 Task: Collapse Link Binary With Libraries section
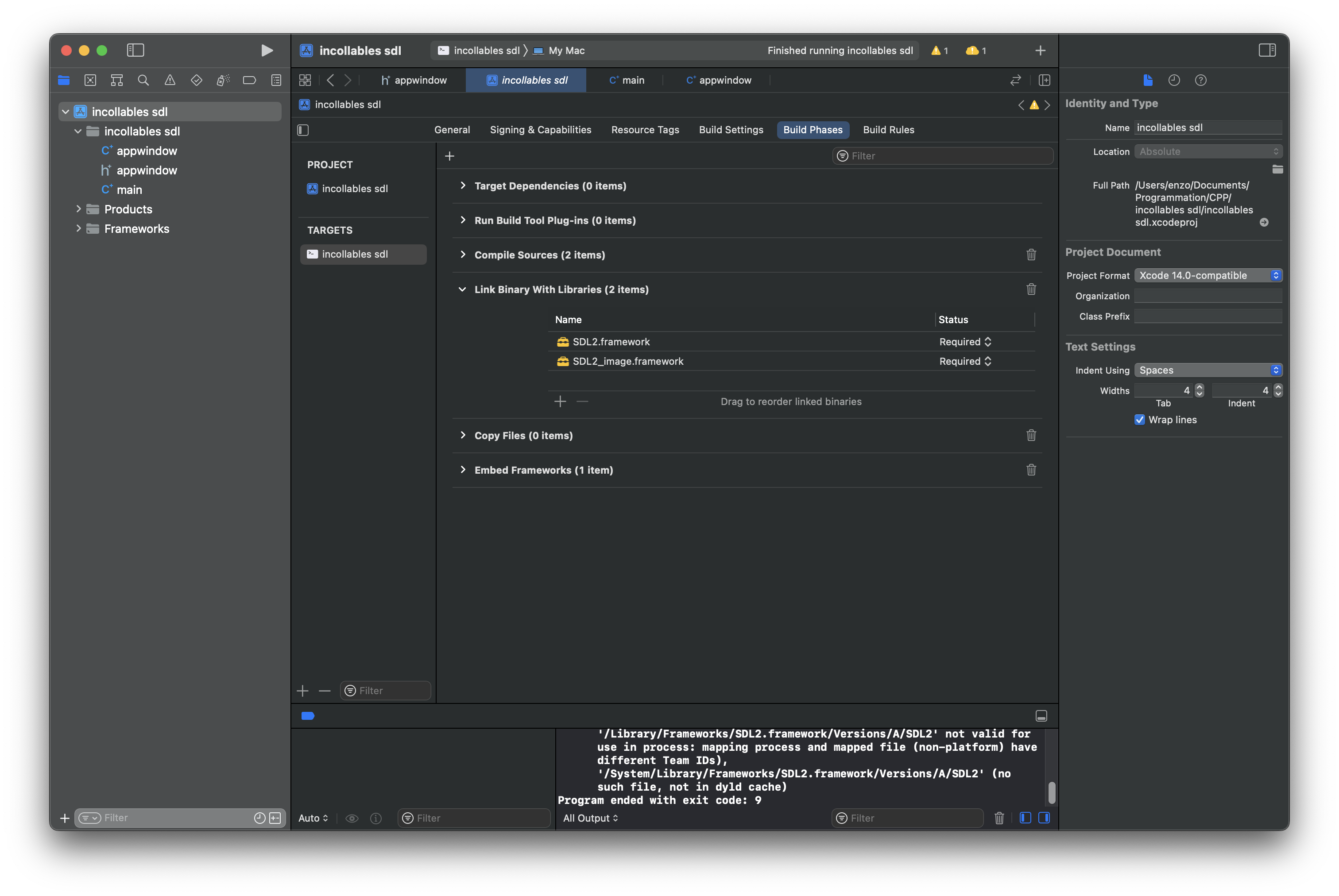click(x=462, y=289)
